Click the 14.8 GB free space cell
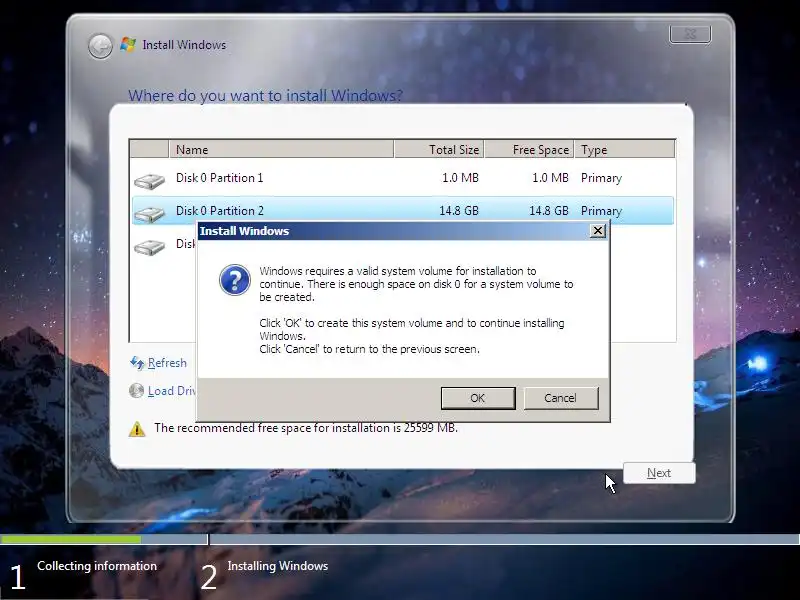 (548, 211)
